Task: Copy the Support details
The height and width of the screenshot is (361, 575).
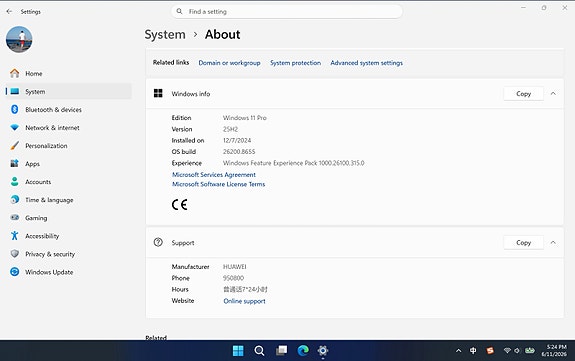Action: point(523,243)
